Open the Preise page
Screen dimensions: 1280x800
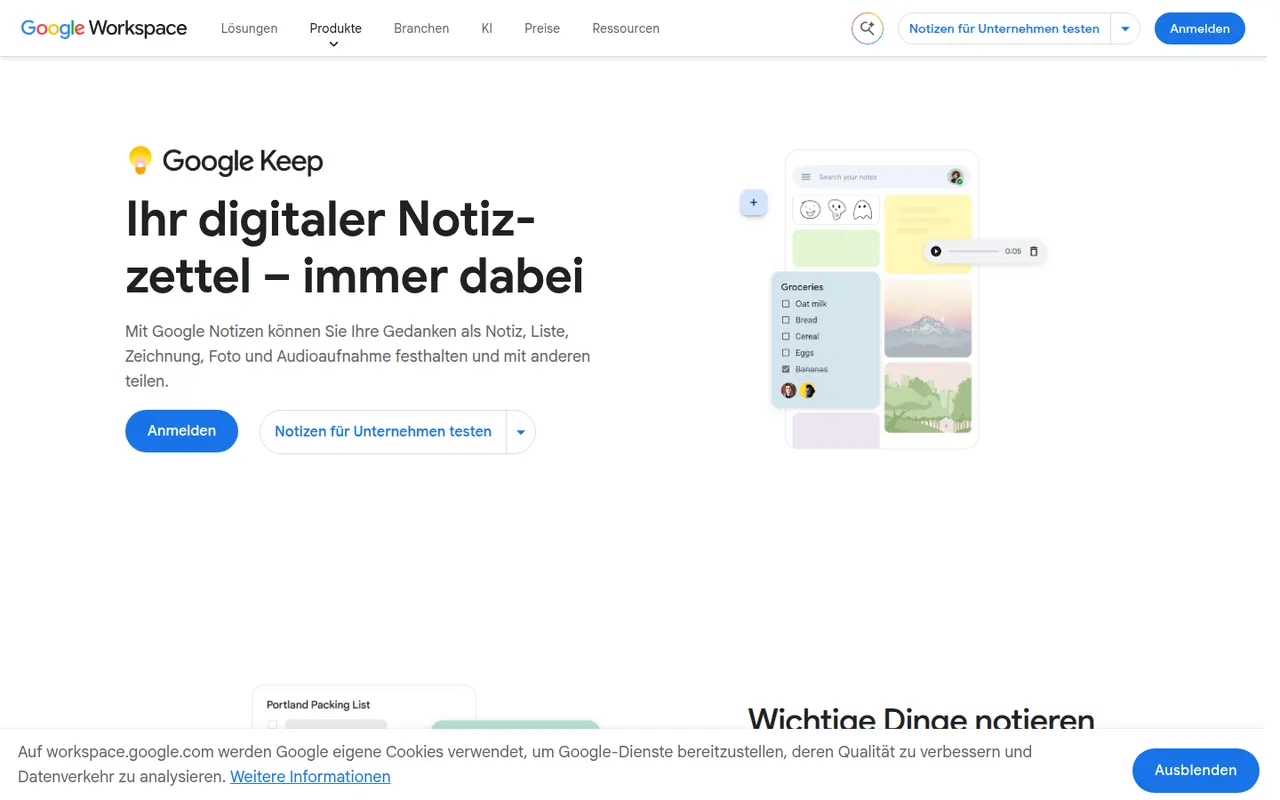click(542, 29)
